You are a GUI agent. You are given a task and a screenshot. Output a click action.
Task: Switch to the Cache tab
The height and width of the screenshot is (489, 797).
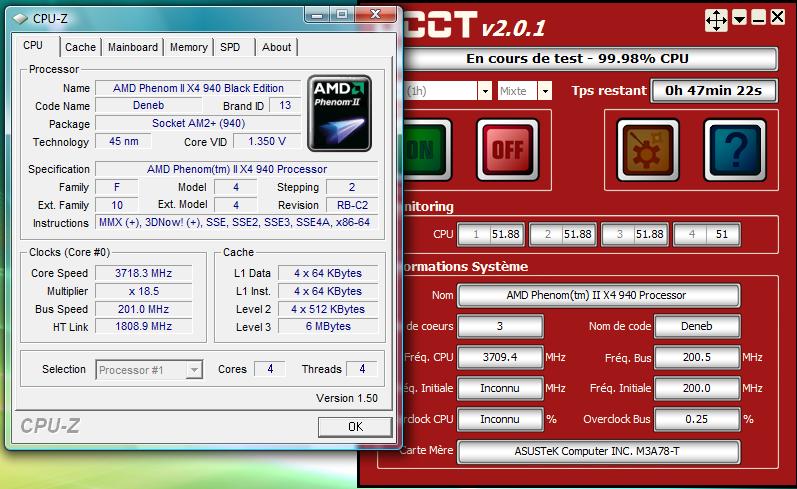pos(80,47)
